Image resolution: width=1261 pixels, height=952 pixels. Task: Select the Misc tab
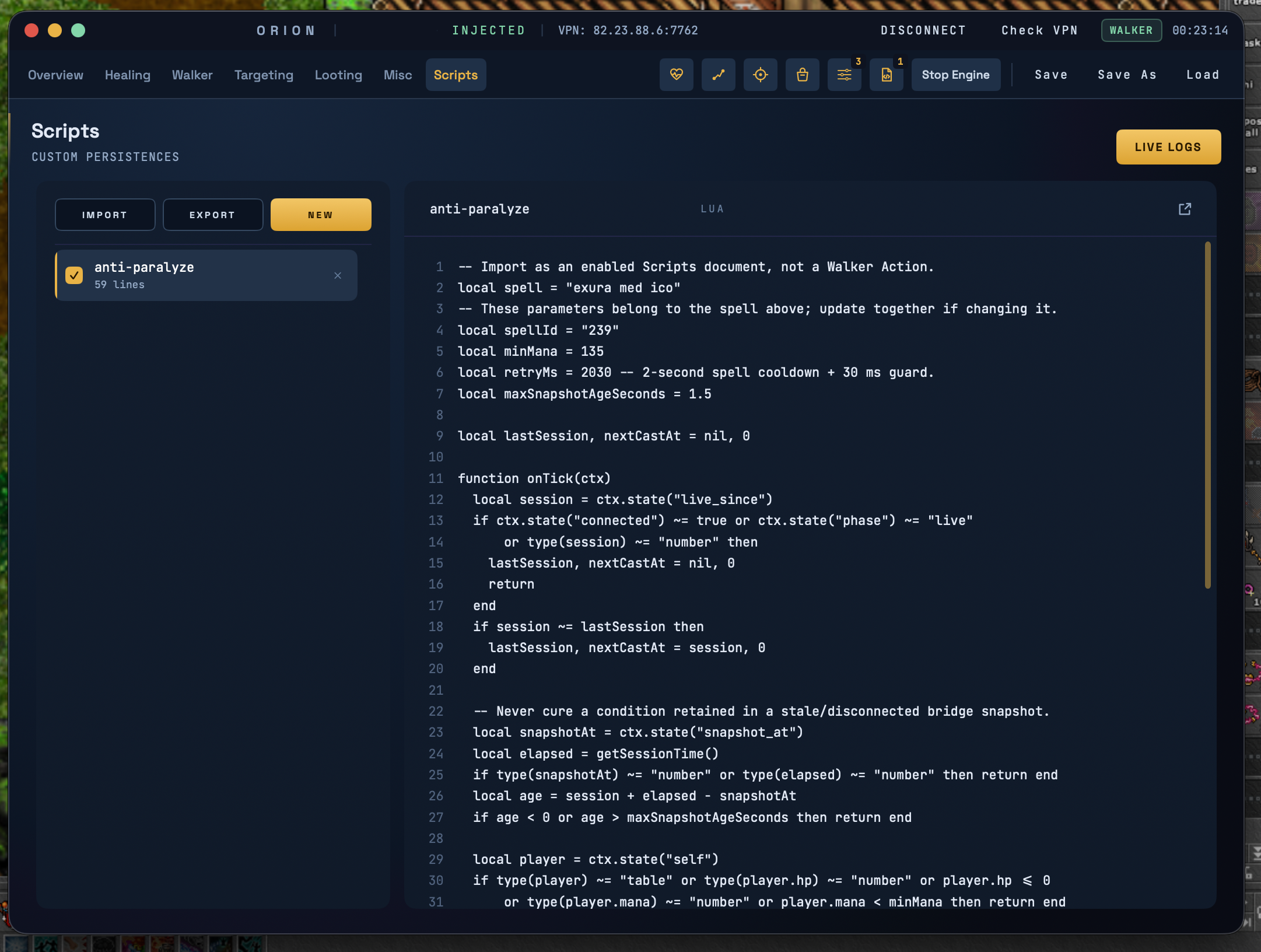pyautogui.click(x=398, y=75)
